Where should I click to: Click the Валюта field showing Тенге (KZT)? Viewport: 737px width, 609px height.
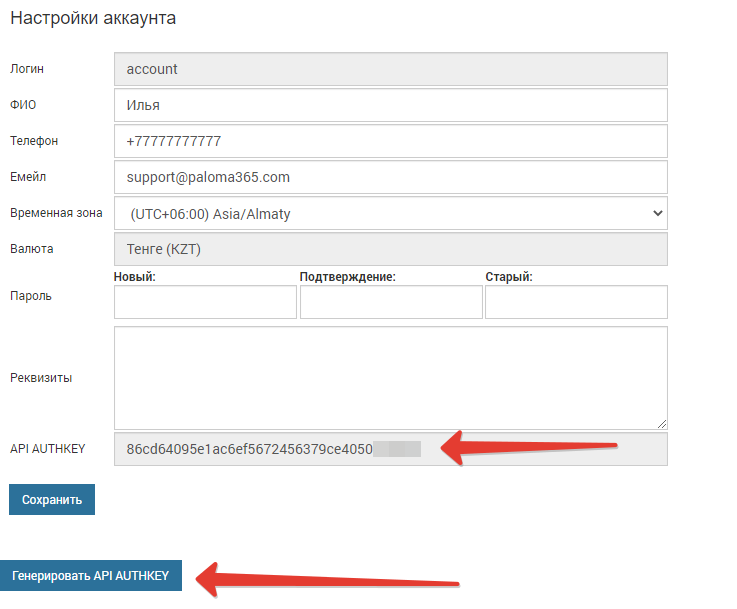point(390,249)
